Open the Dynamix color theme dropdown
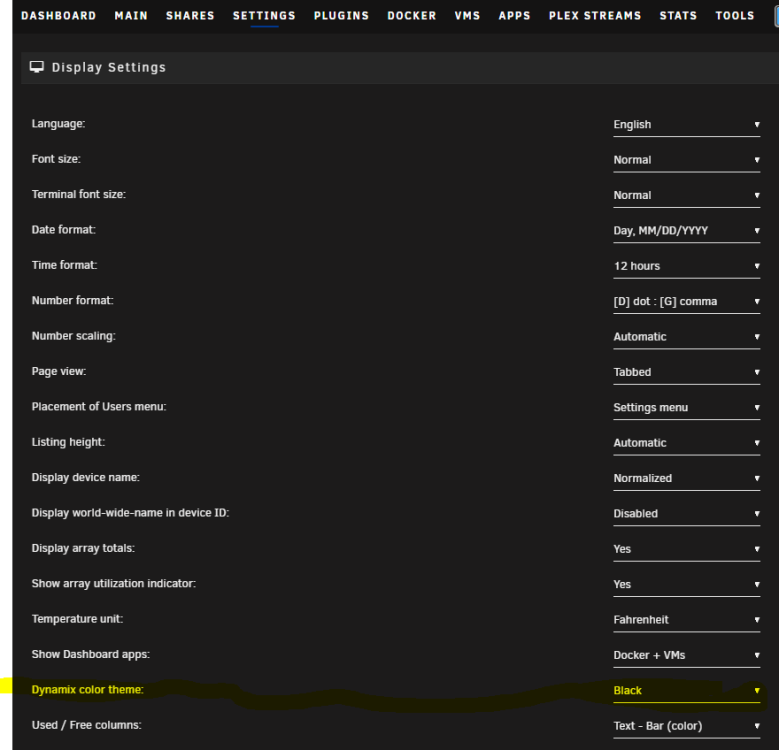The width and height of the screenshot is (779, 750). 687,691
